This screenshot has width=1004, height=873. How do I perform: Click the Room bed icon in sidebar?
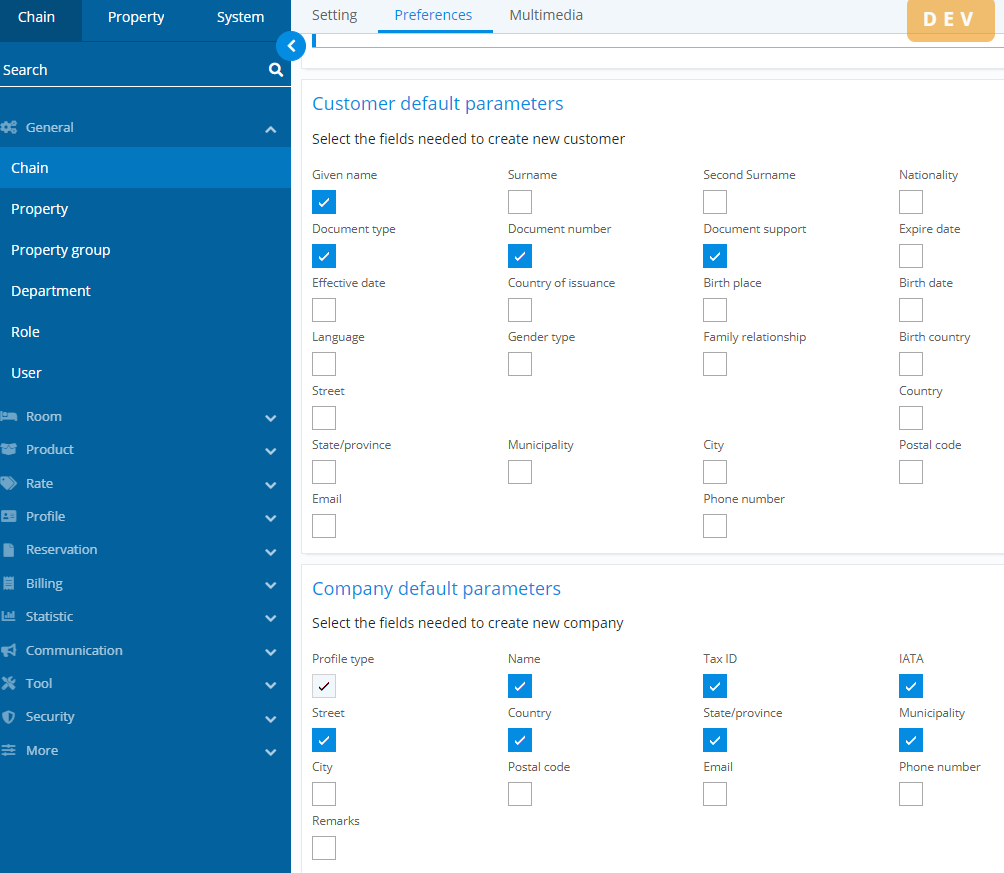click(x=9, y=416)
